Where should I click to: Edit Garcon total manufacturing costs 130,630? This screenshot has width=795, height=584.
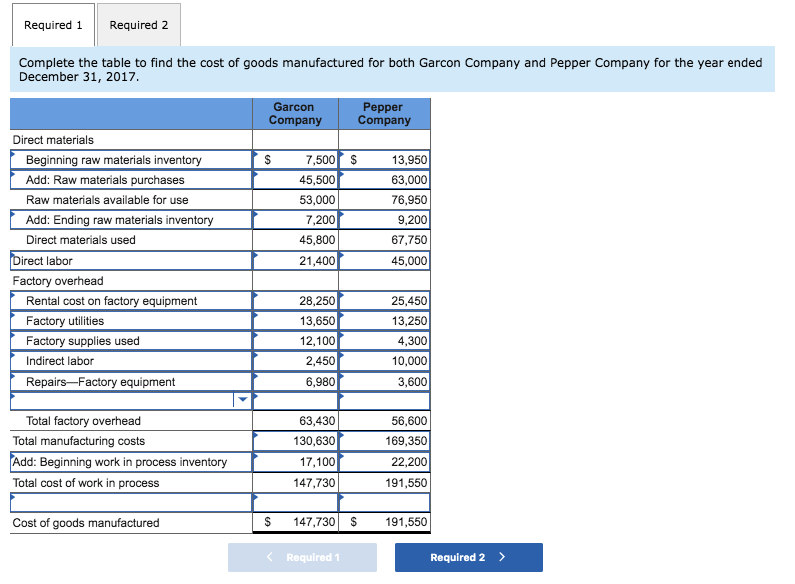pyautogui.click(x=296, y=441)
